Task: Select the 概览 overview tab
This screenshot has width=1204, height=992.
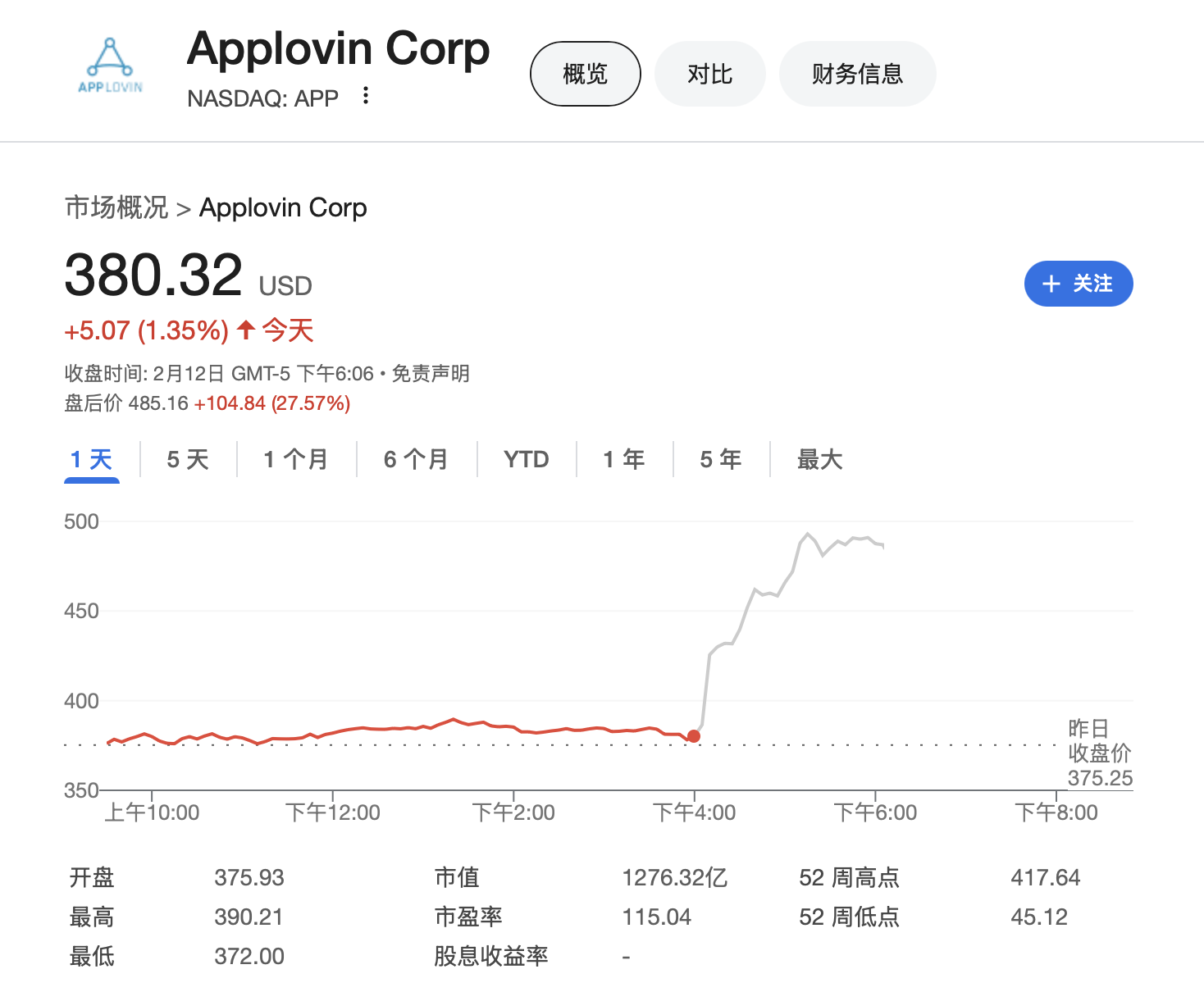Action: 585,74
